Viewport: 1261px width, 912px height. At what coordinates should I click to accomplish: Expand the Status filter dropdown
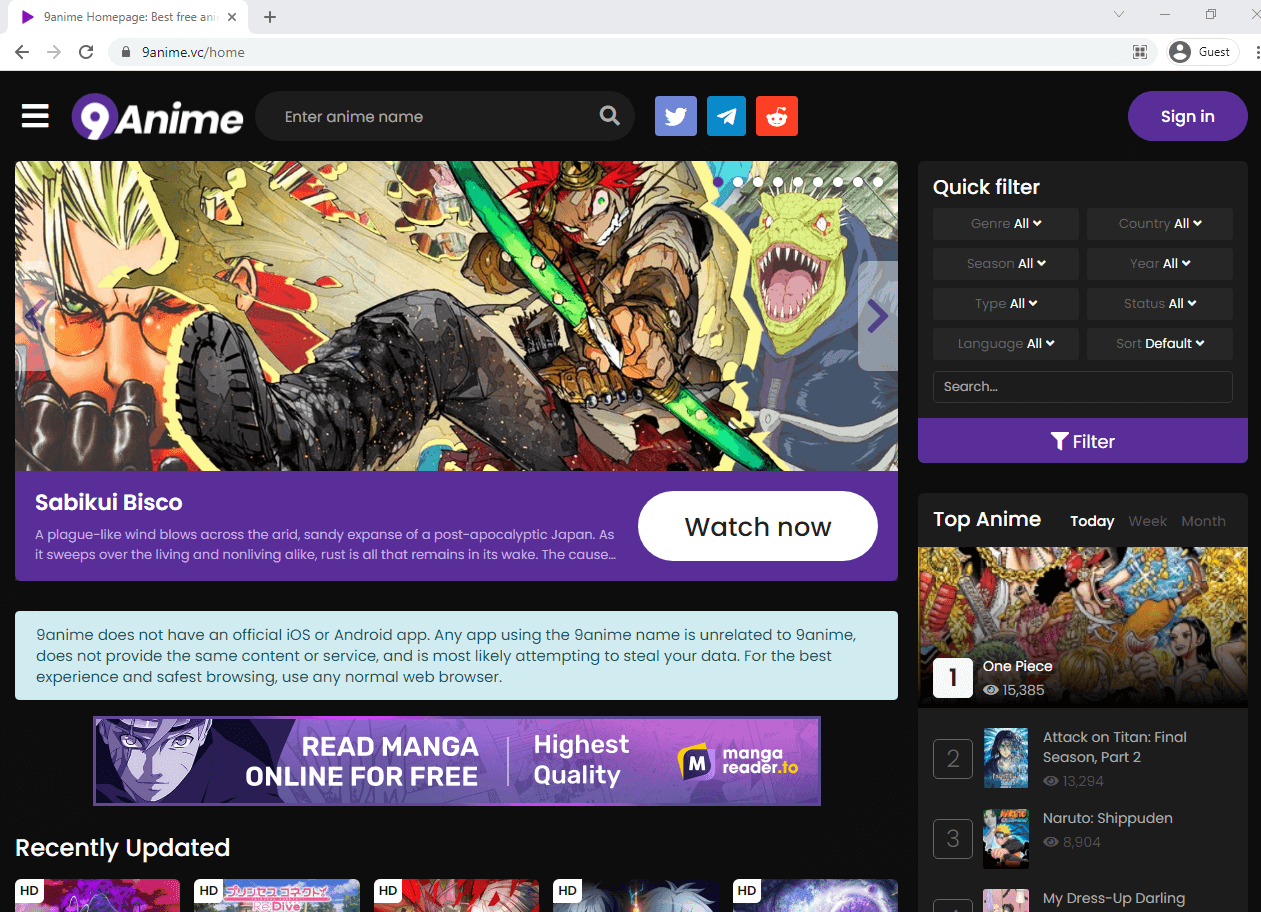pyautogui.click(x=1160, y=304)
